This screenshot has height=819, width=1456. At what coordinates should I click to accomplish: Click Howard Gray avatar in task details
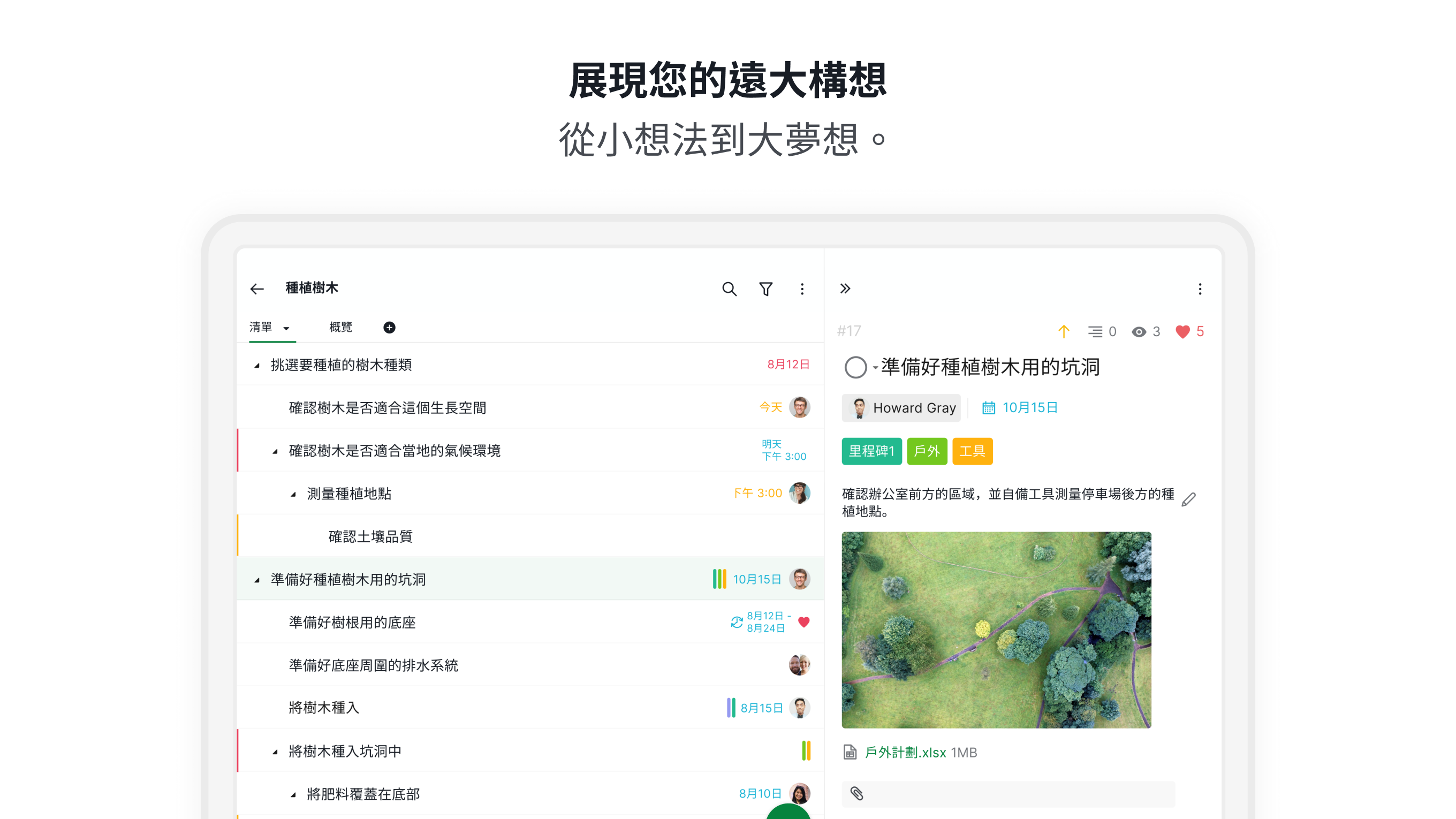click(859, 407)
